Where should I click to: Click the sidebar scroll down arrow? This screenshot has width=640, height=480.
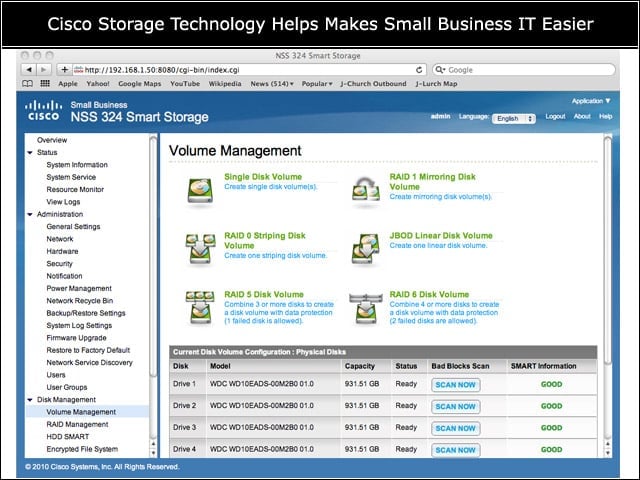[153, 453]
